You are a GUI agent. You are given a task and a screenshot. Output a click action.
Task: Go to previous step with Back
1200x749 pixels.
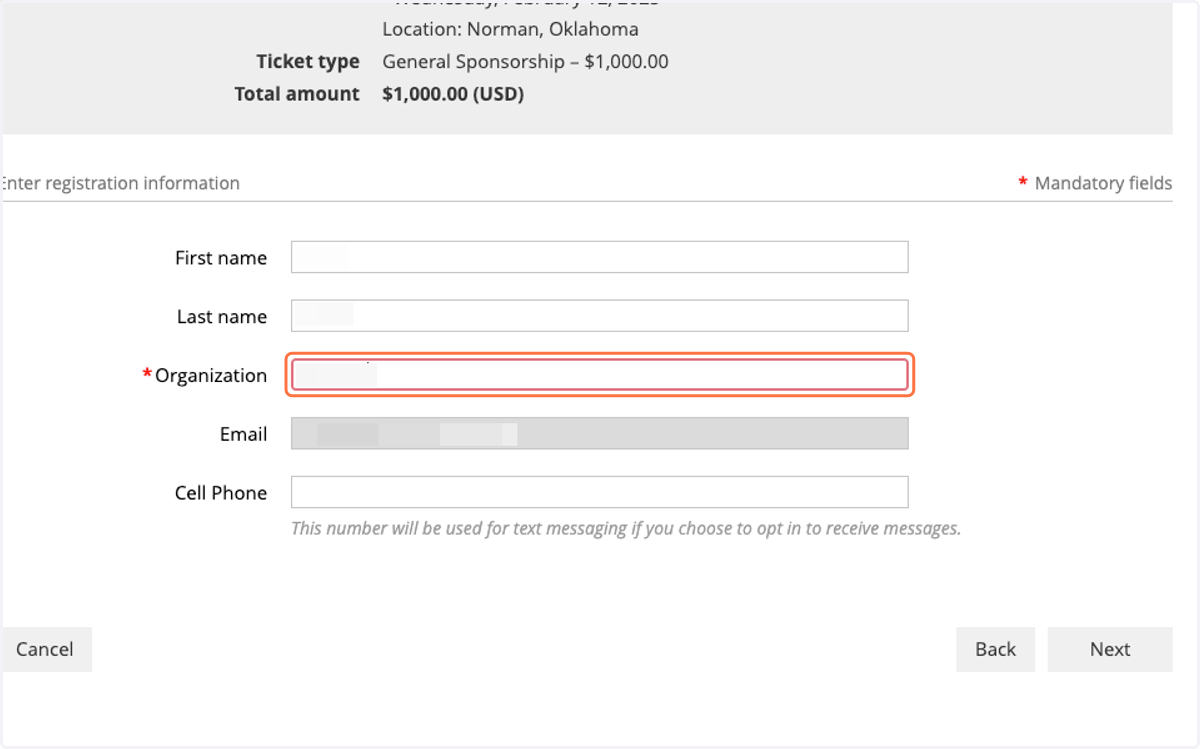coord(995,649)
